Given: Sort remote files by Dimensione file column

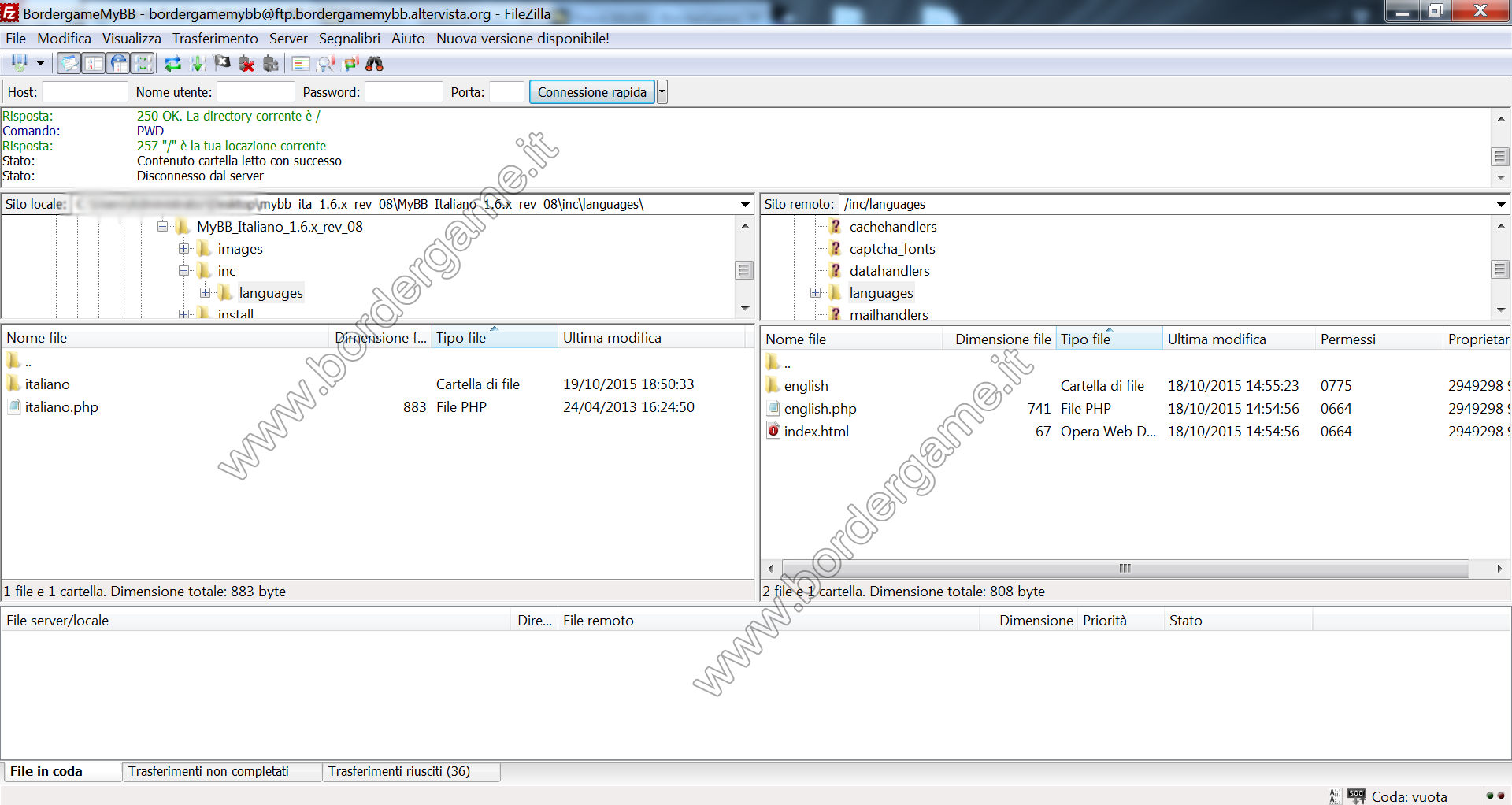Looking at the screenshot, I should coord(999,339).
